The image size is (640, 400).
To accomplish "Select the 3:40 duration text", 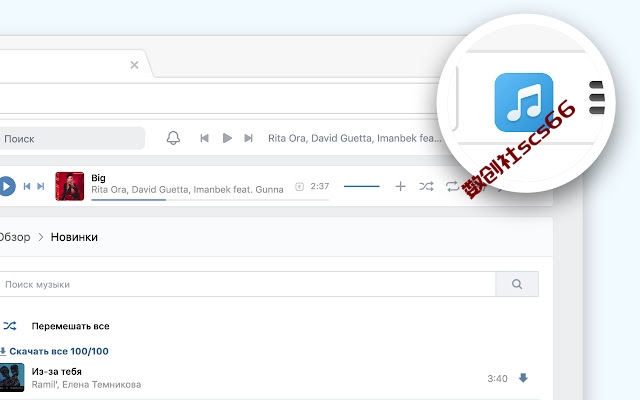I will pyautogui.click(x=497, y=379).
